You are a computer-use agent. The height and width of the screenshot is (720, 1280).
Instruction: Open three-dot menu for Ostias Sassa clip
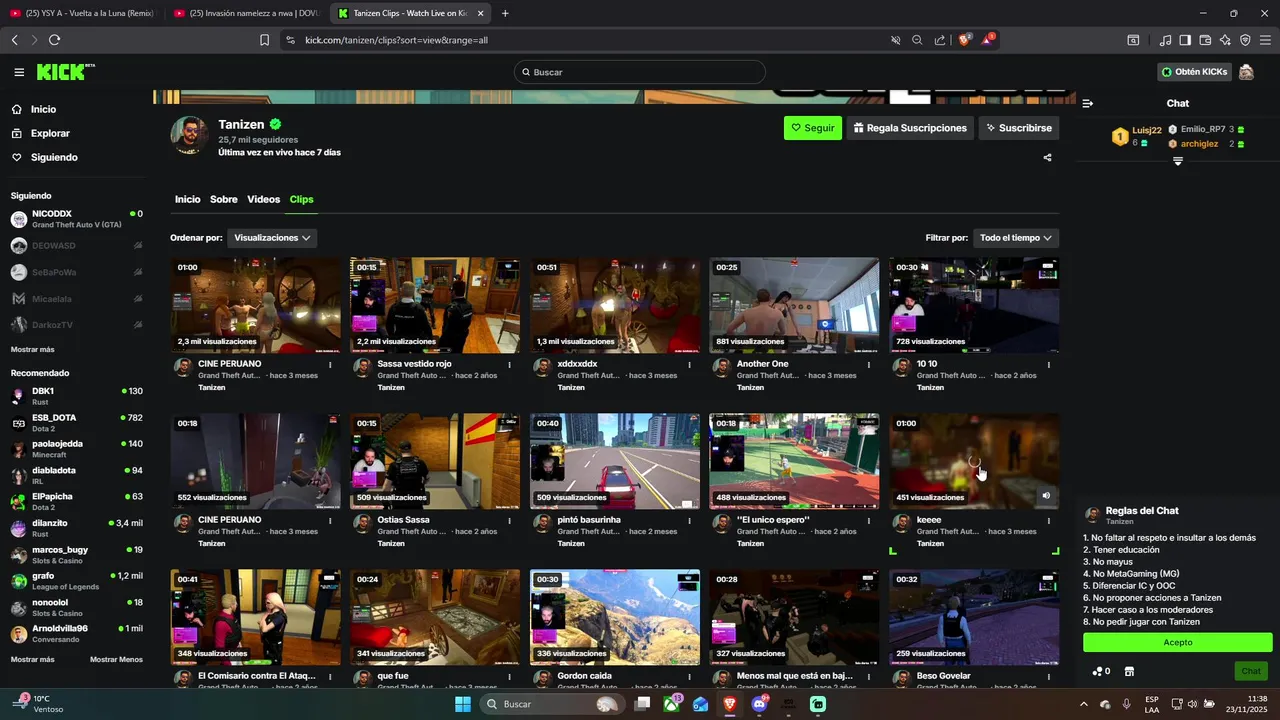pyautogui.click(x=510, y=521)
